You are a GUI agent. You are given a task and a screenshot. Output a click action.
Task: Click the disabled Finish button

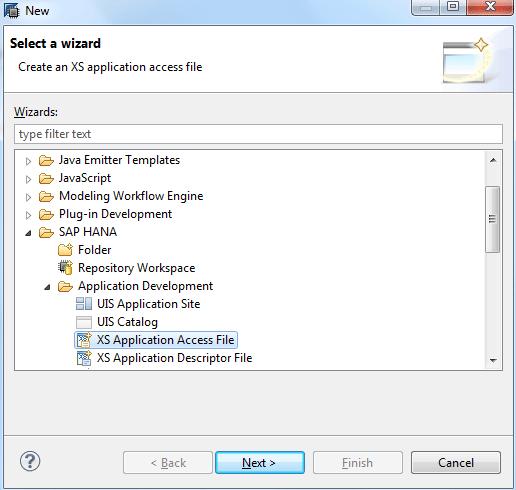coord(358,463)
